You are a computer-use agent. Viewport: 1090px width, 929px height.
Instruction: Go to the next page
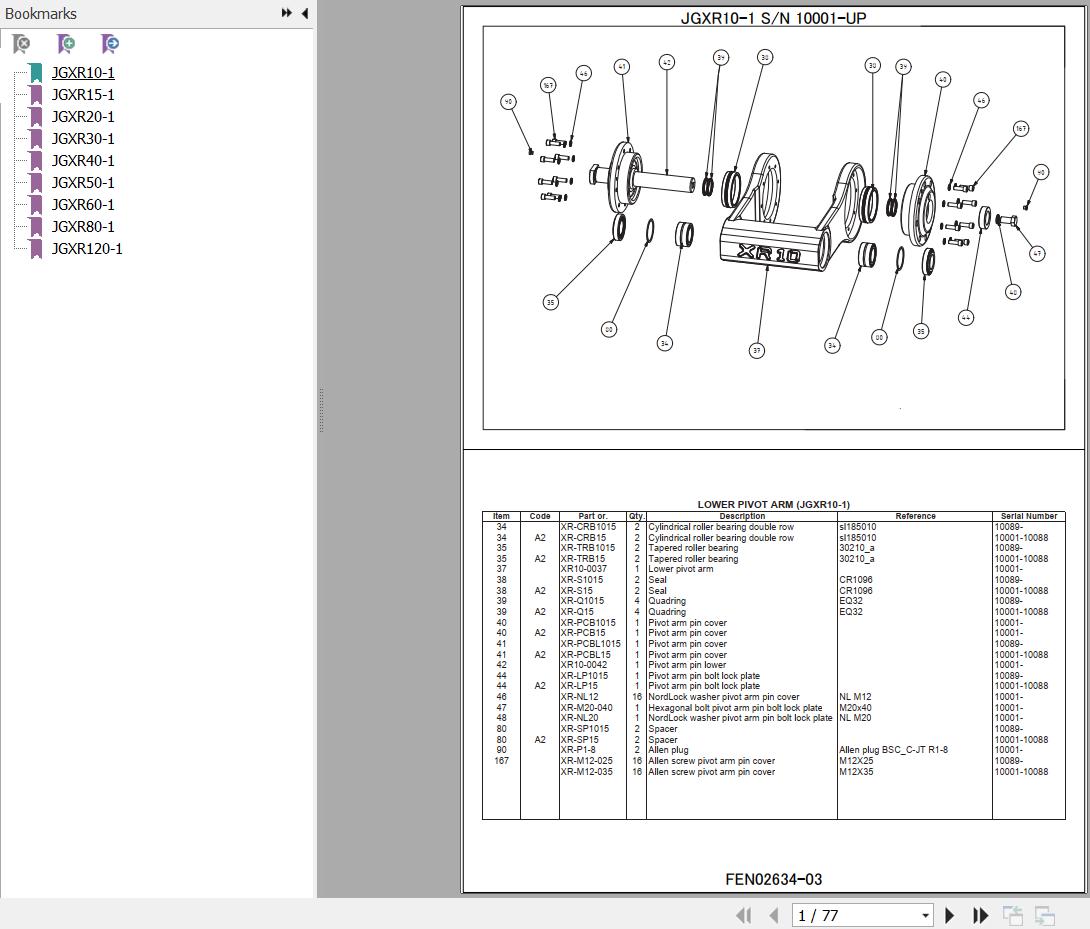(x=950, y=915)
